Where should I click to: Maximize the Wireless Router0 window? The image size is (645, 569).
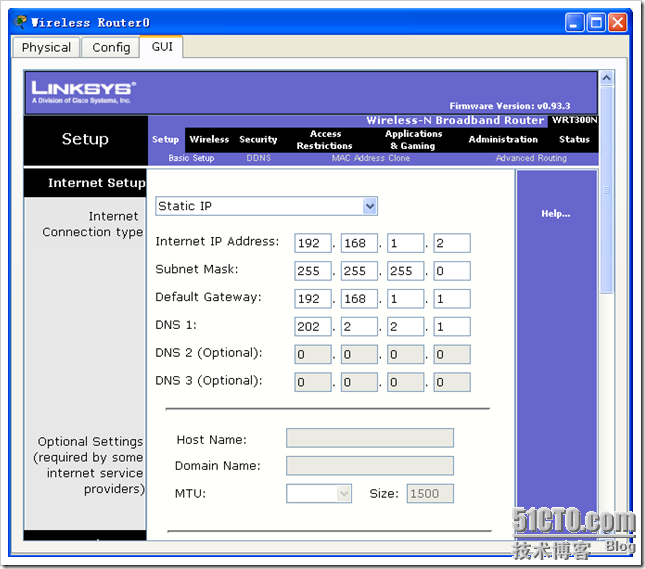(x=596, y=23)
